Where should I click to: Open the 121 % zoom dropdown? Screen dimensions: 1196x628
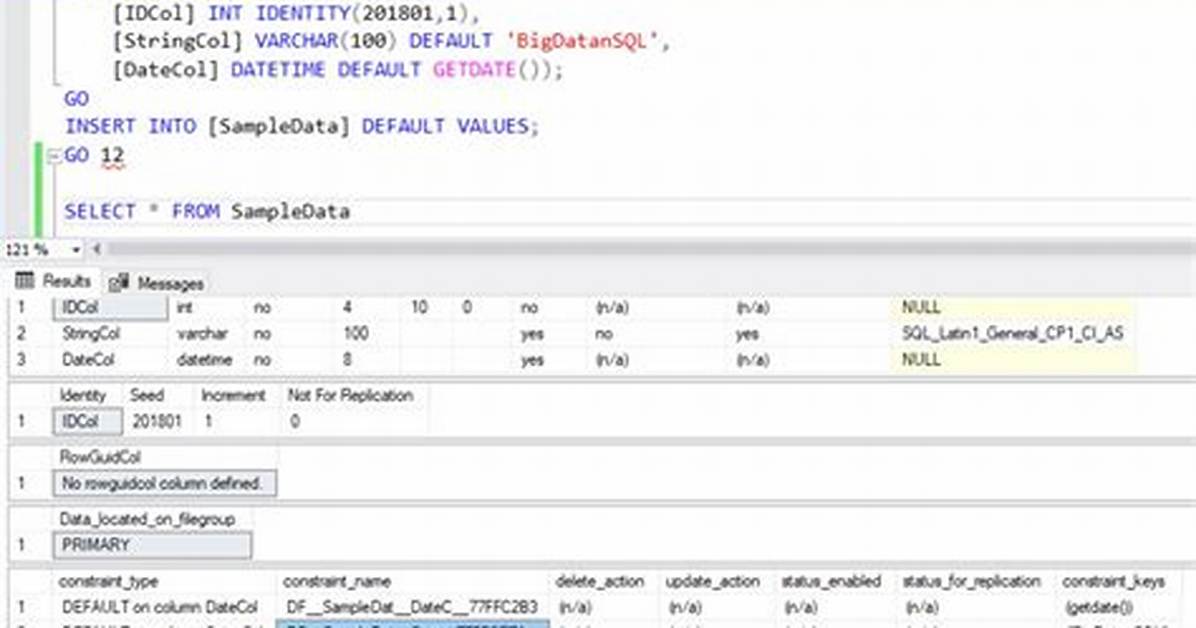[76, 250]
